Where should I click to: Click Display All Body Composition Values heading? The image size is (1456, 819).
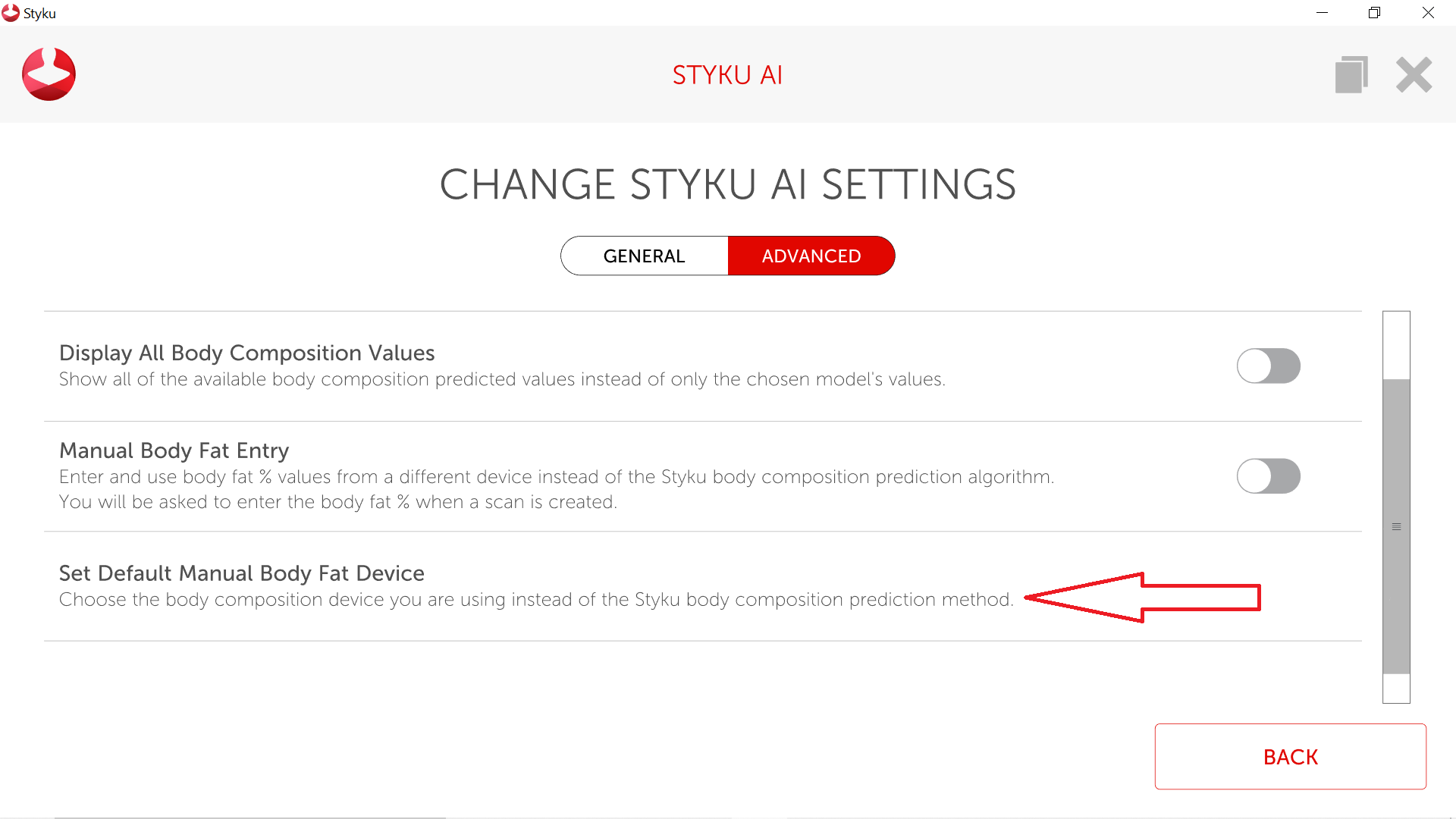[246, 353]
